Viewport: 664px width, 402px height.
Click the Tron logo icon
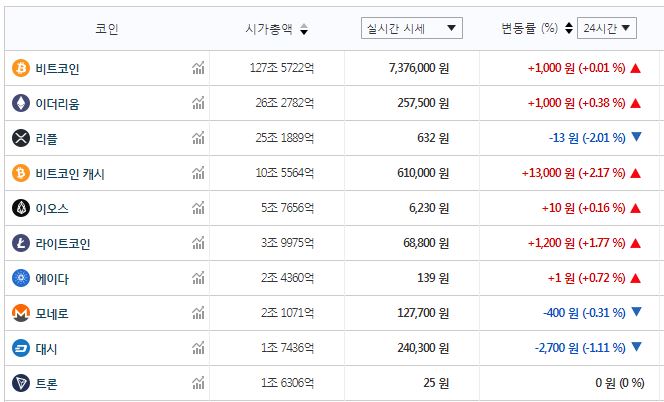coord(20,383)
